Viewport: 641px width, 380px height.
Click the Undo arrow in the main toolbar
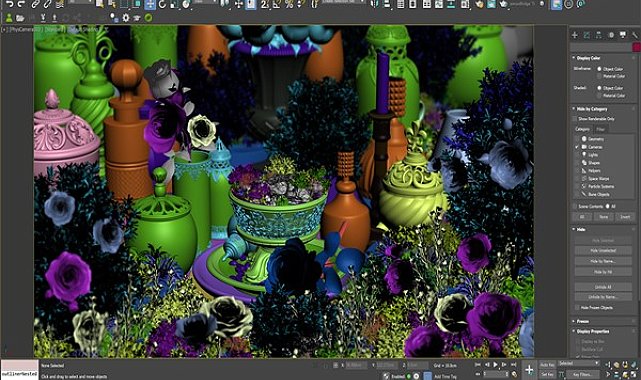click(9, 4)
